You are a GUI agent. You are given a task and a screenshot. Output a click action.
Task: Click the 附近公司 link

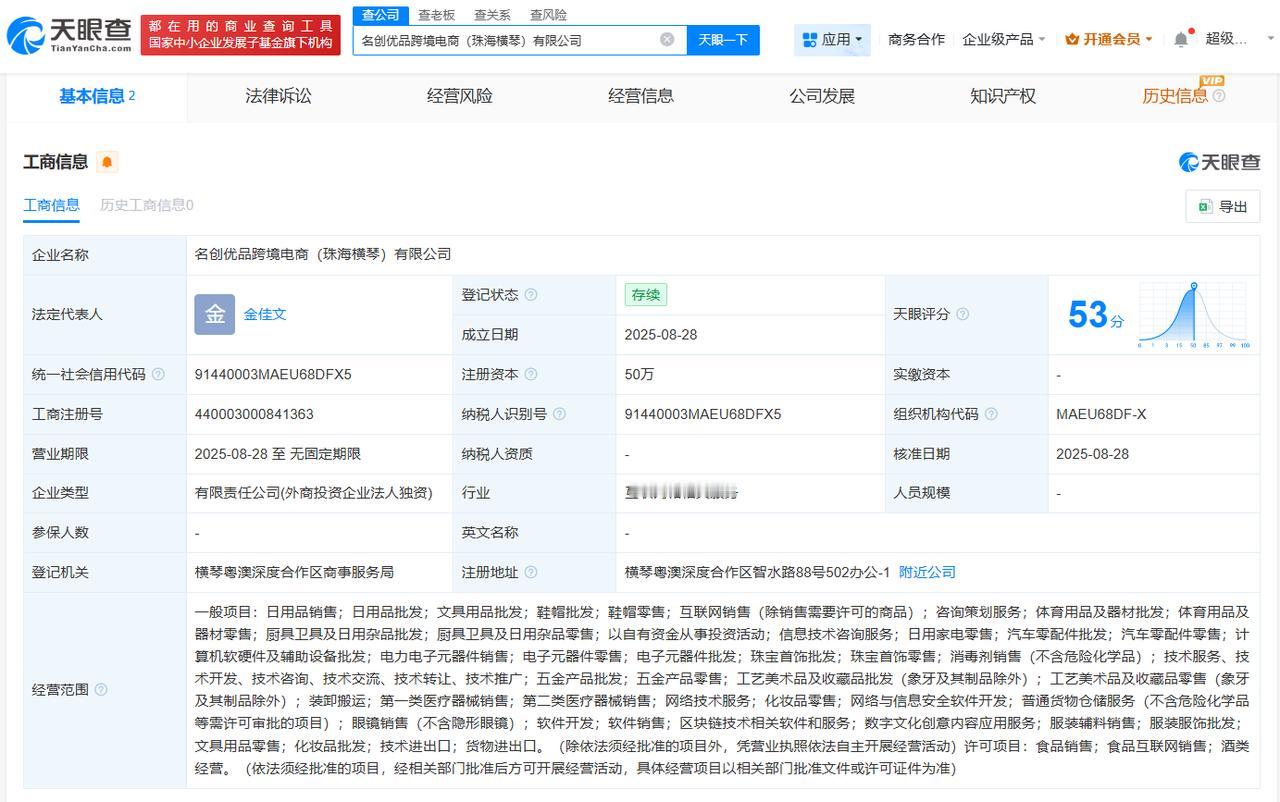tap(927, 572)
